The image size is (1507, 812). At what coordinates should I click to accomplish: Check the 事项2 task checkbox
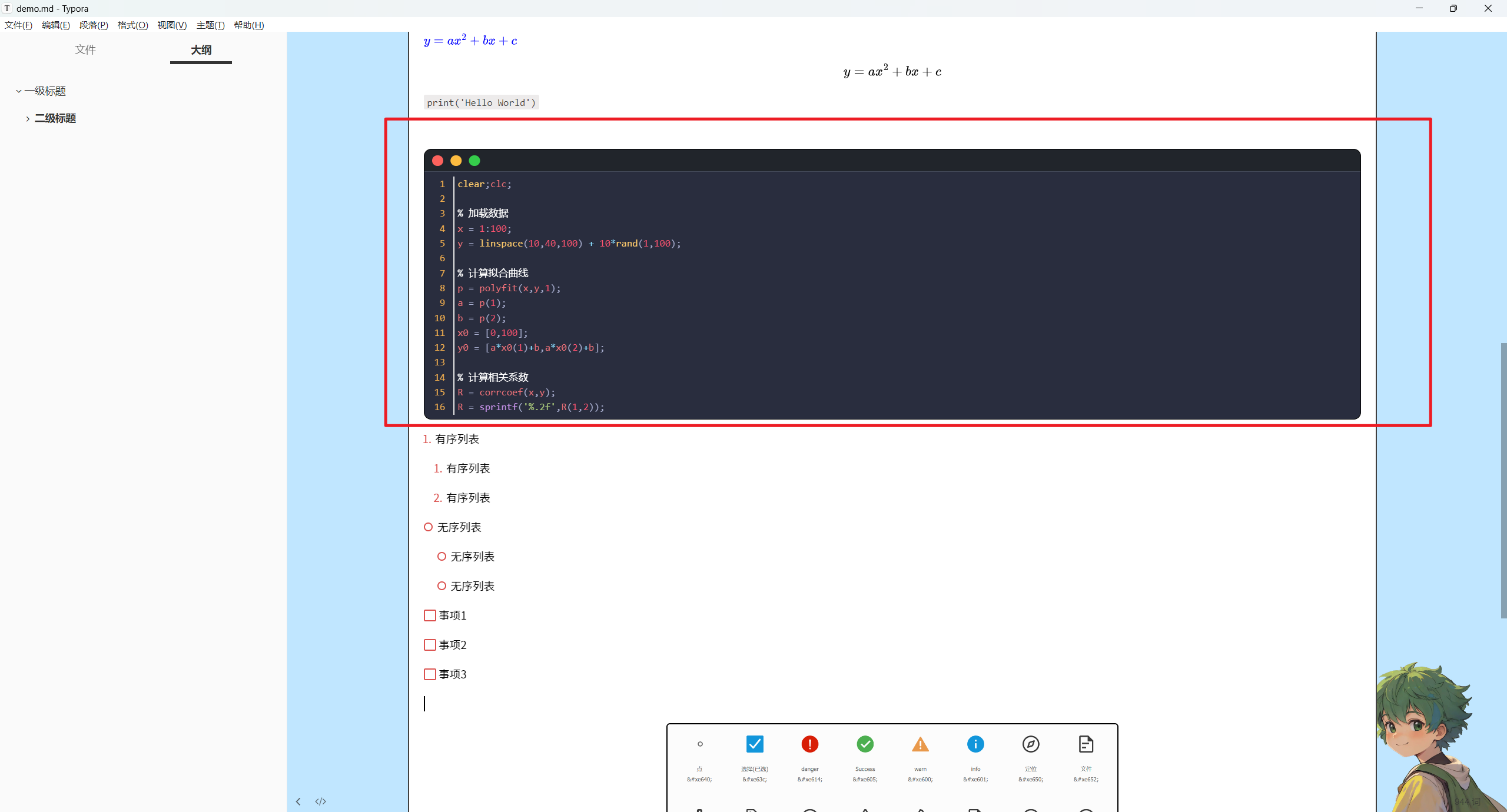[430, 645]
